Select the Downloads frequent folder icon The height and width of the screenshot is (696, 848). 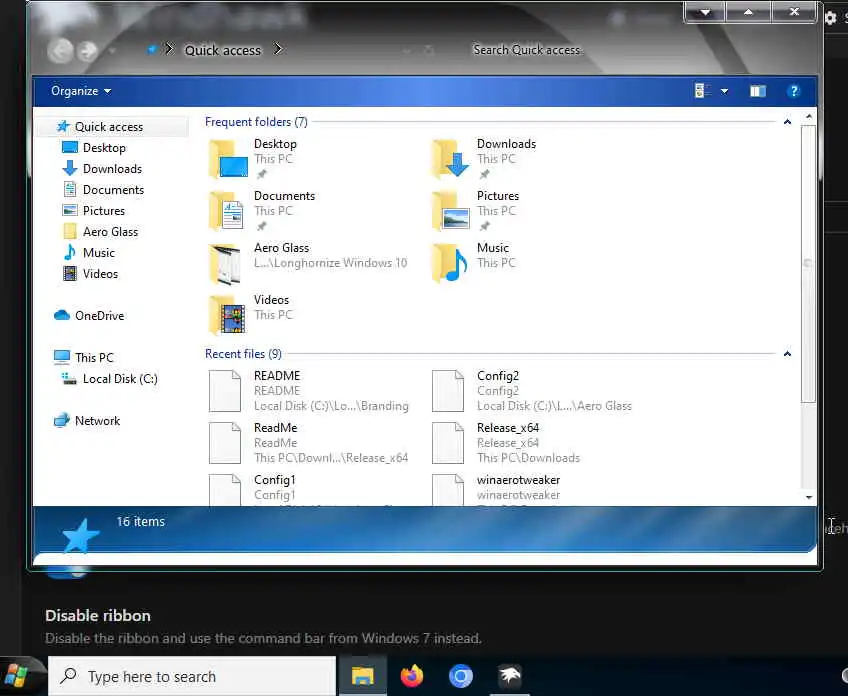point(450,159)
